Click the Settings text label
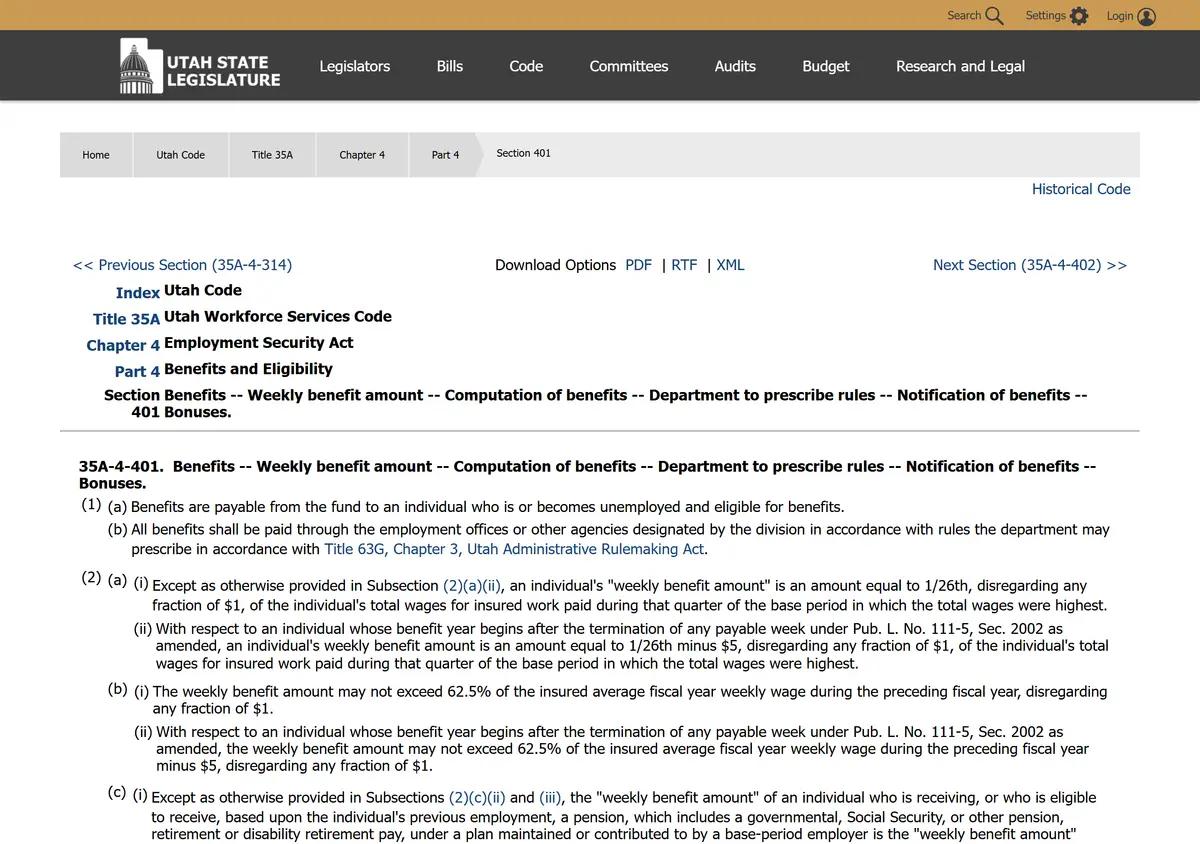The width and height of the screenshot is (1200, 844). 1046,15
